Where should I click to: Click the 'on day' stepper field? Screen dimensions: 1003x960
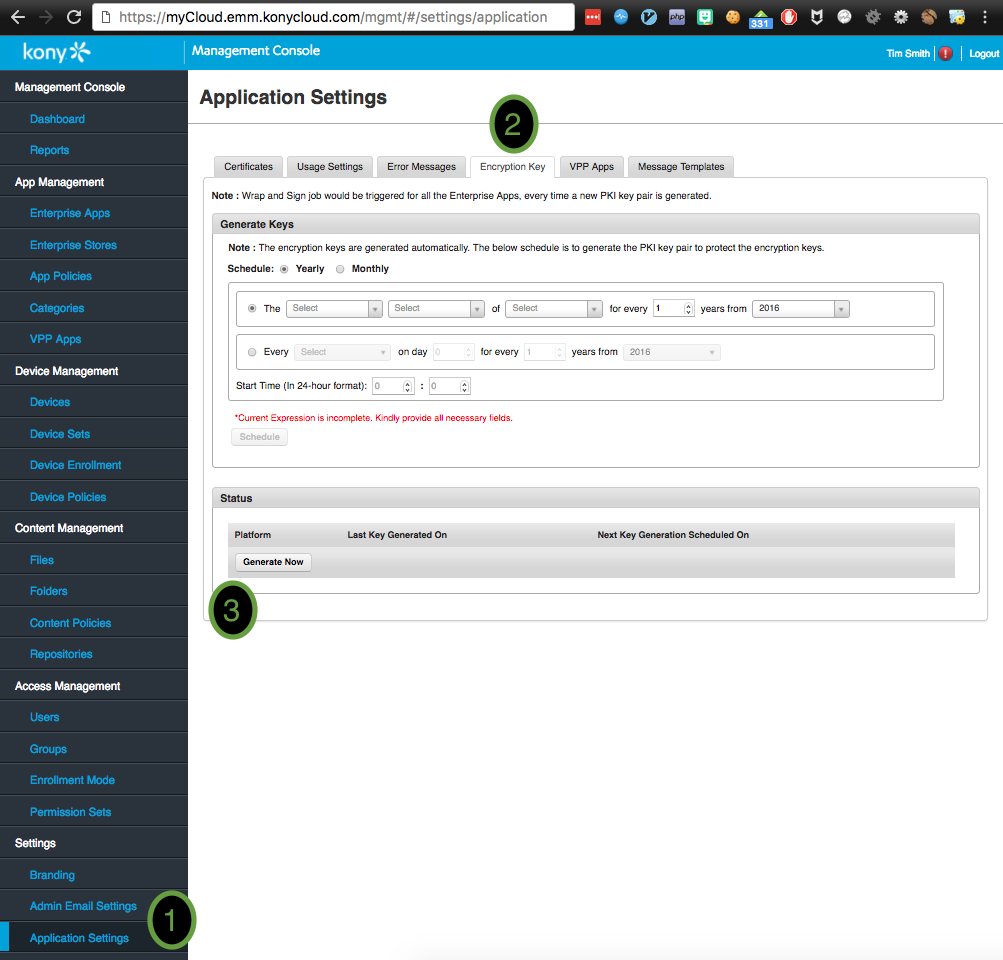454,352
